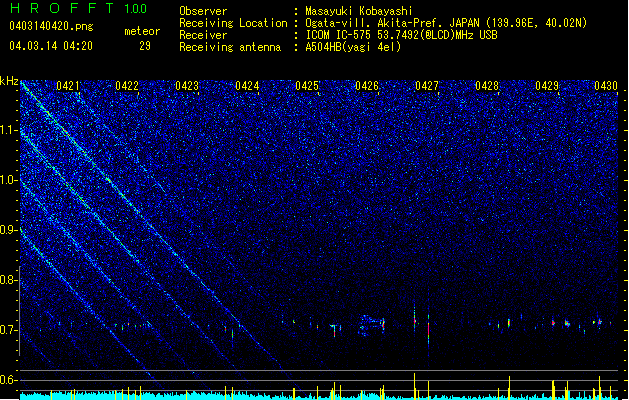Click observer name Masayuki Kobayashi
Viewport: 629px width, 400px height.
(359, 11)
